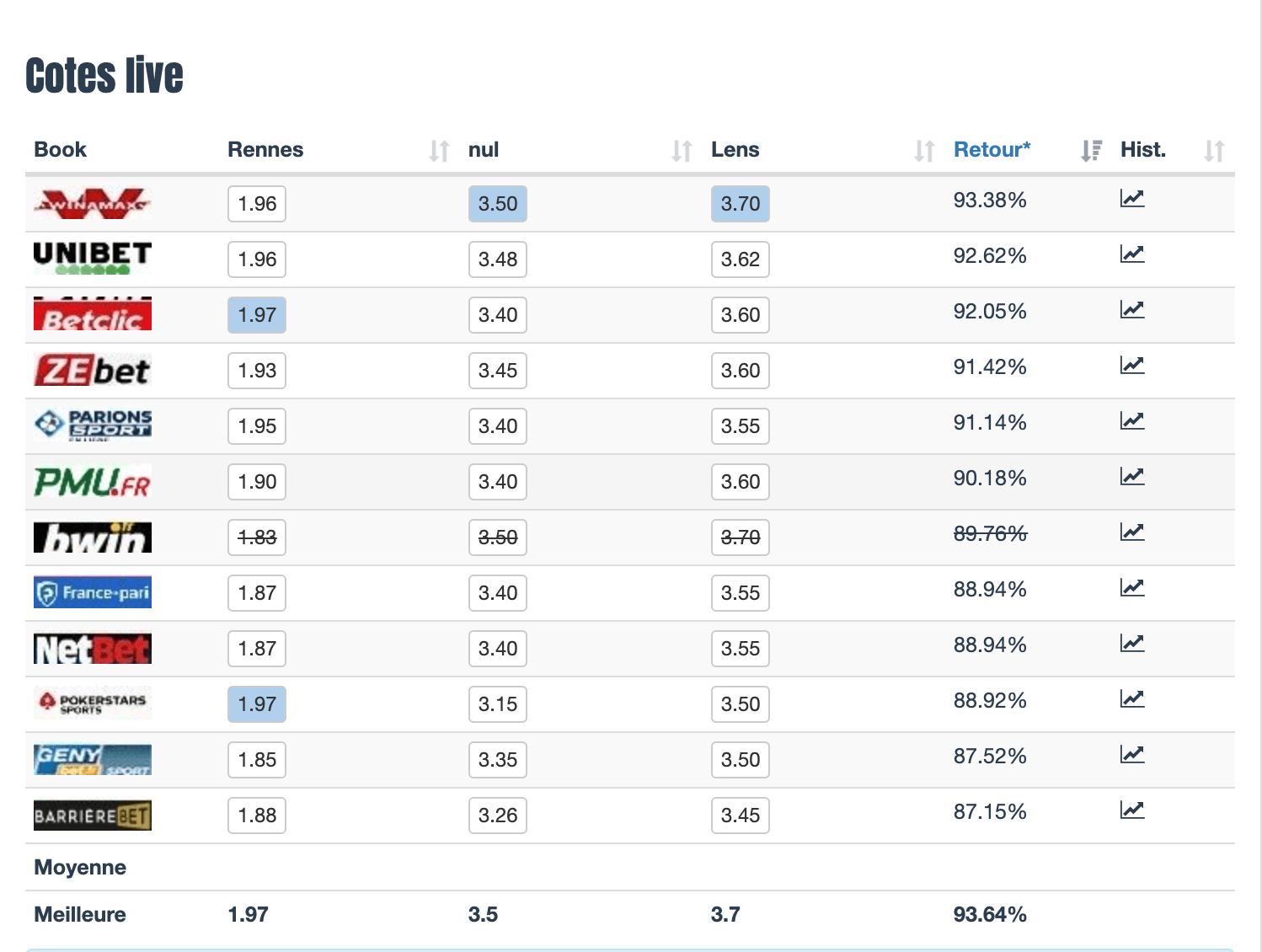Screen dimensions: 1262x952
Task: Select BarrièreBet nul odds 3.26
Action: (498, 816)
